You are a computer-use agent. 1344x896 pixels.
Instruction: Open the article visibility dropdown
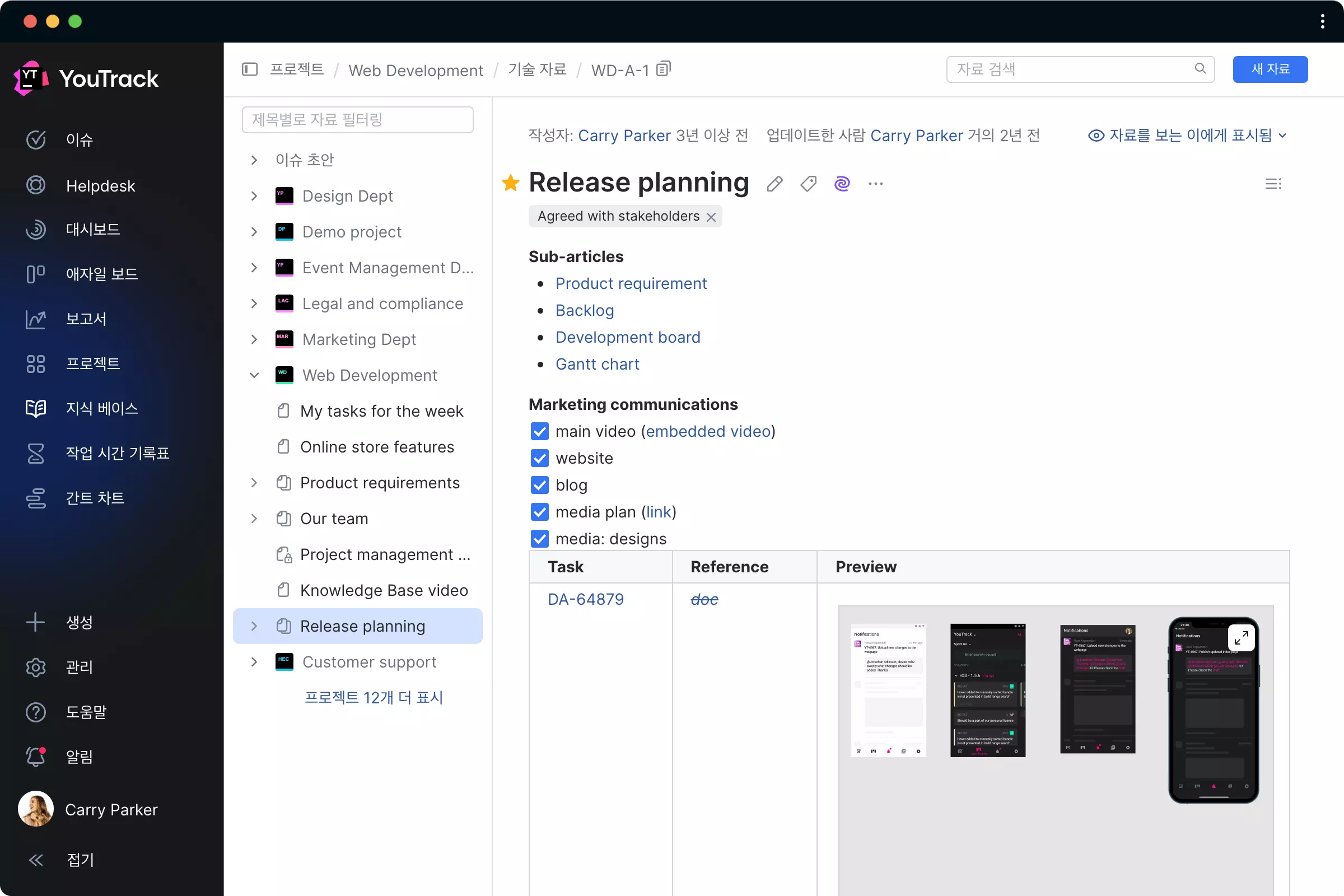coord(1188,136)
